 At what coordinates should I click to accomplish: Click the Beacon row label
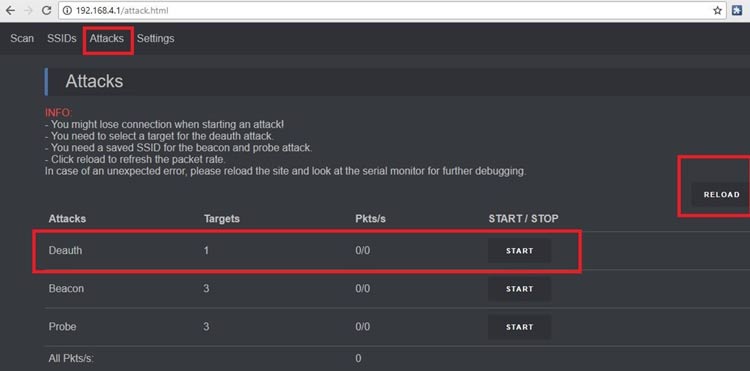pyautogui.click(x=66, y=289)
